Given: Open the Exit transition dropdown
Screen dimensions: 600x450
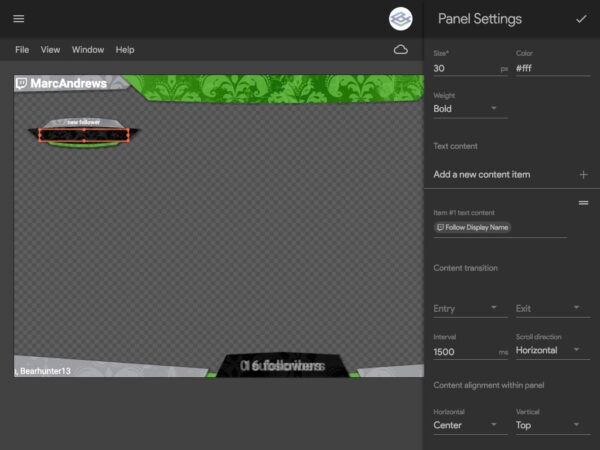Looking at the screenshot, I should pyautogui.click(x=553, y=308).
